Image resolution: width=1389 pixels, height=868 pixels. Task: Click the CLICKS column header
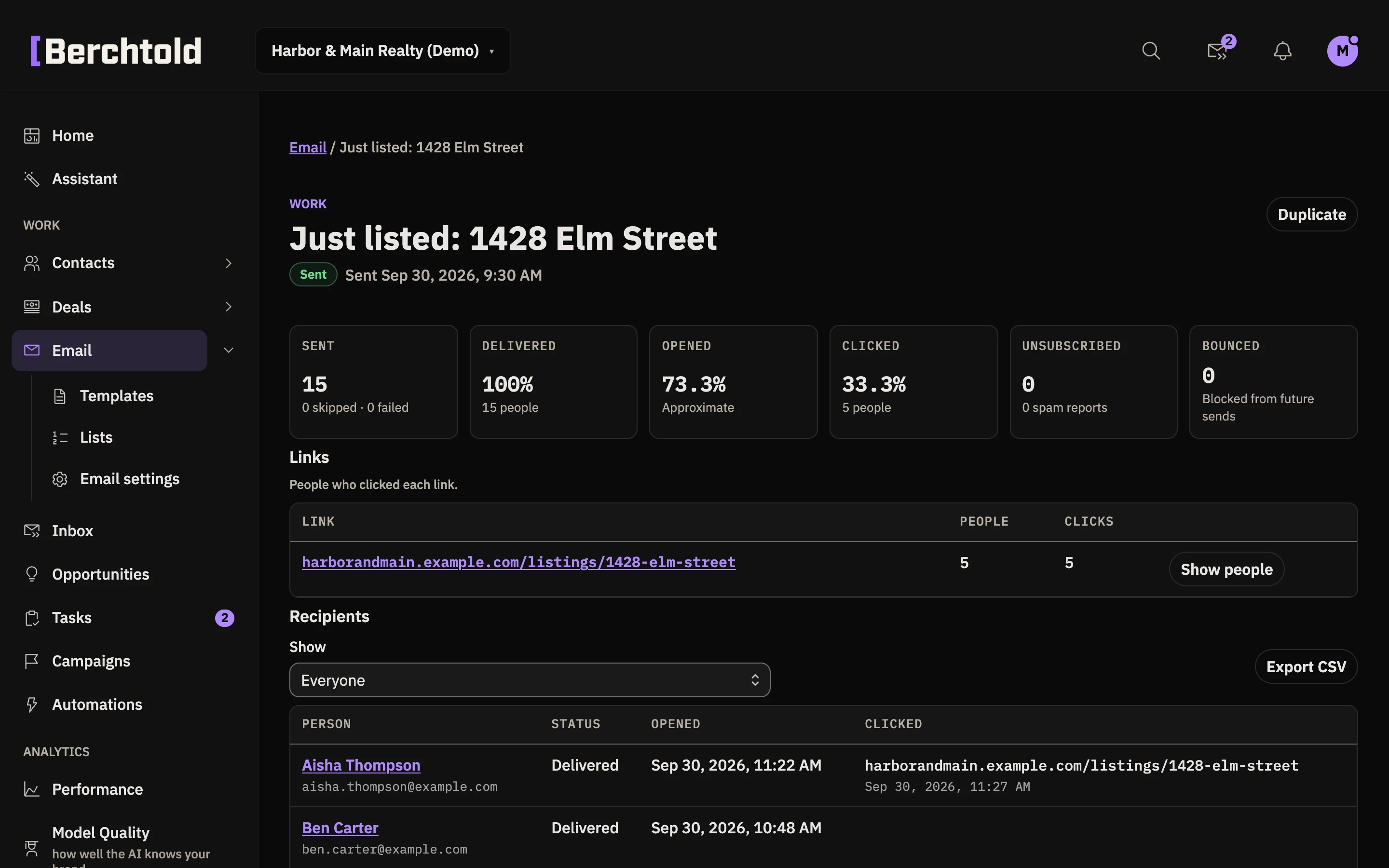click(1089, 521)
